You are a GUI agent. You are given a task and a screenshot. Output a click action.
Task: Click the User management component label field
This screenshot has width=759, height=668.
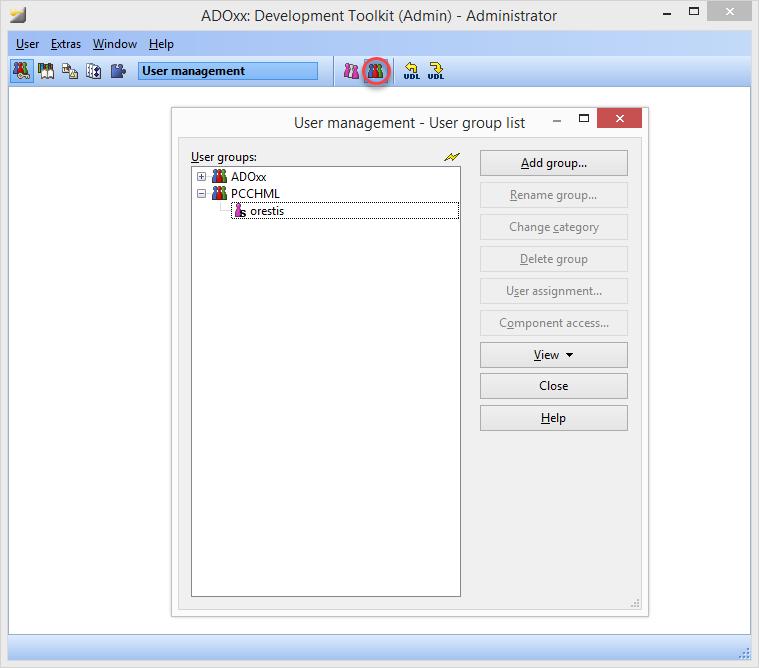[x=228, y=71]
